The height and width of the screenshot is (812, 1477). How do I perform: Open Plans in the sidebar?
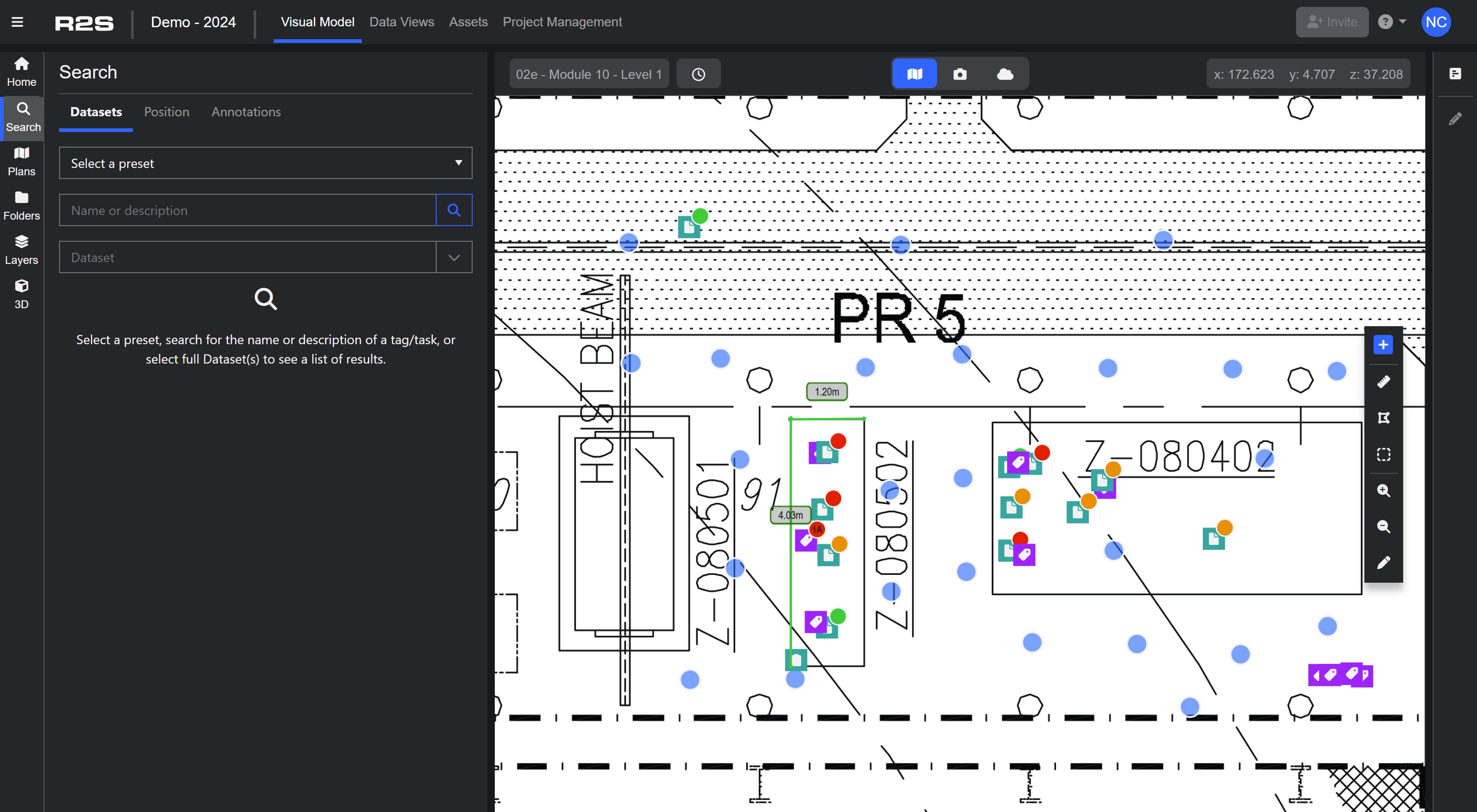click(x=22, y=161)
